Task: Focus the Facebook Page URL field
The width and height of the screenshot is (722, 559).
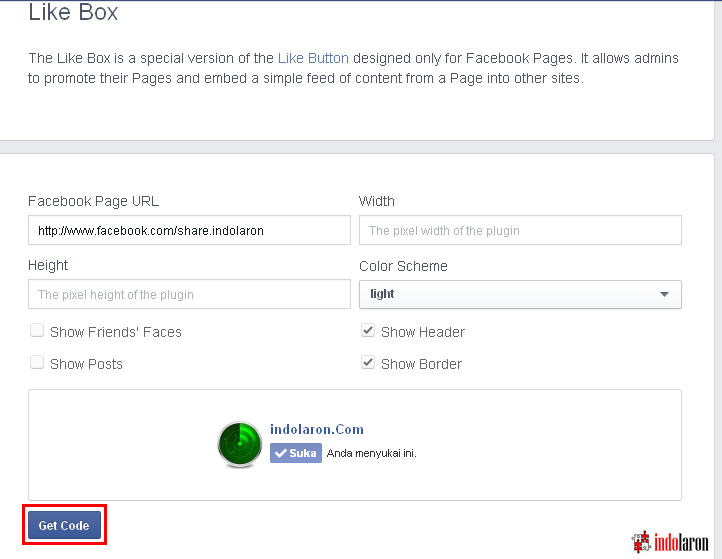Action: 189,230
